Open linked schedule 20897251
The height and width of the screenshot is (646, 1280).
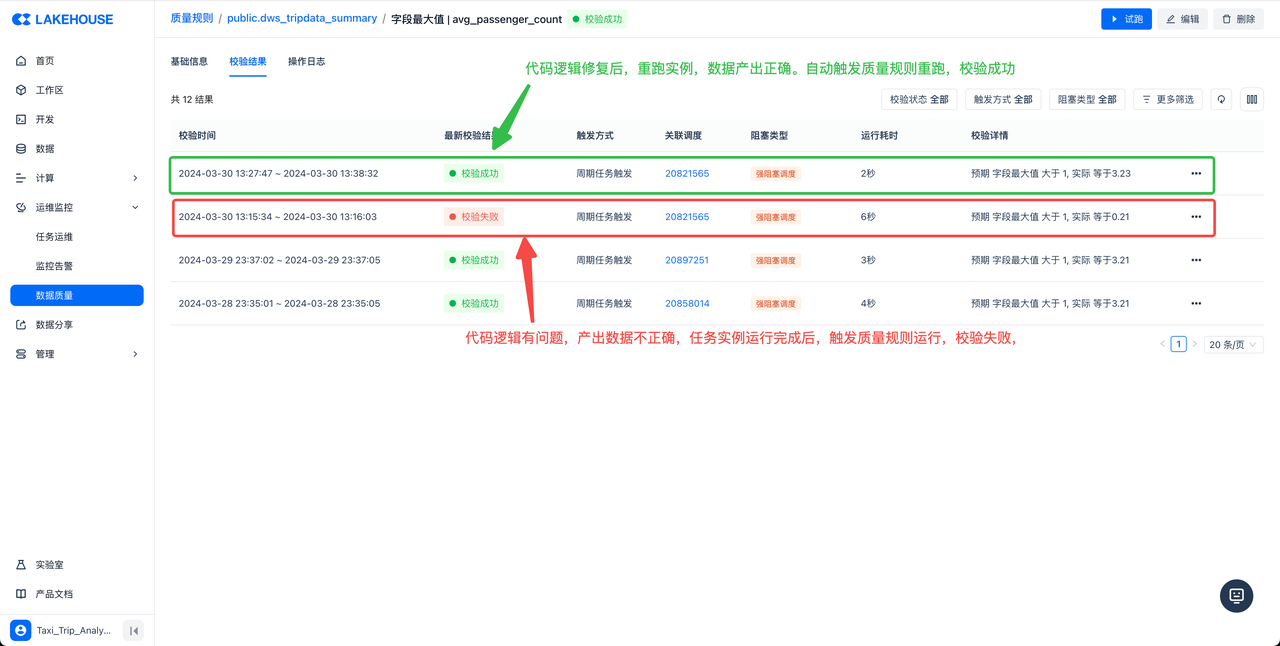click(x=687, y=260)
